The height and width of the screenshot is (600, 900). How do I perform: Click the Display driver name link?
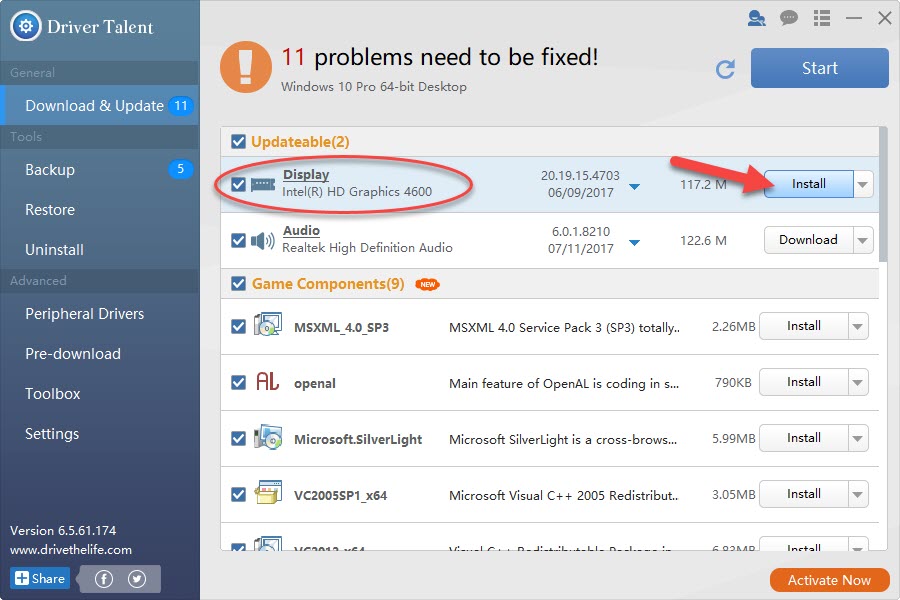[306, 175]
